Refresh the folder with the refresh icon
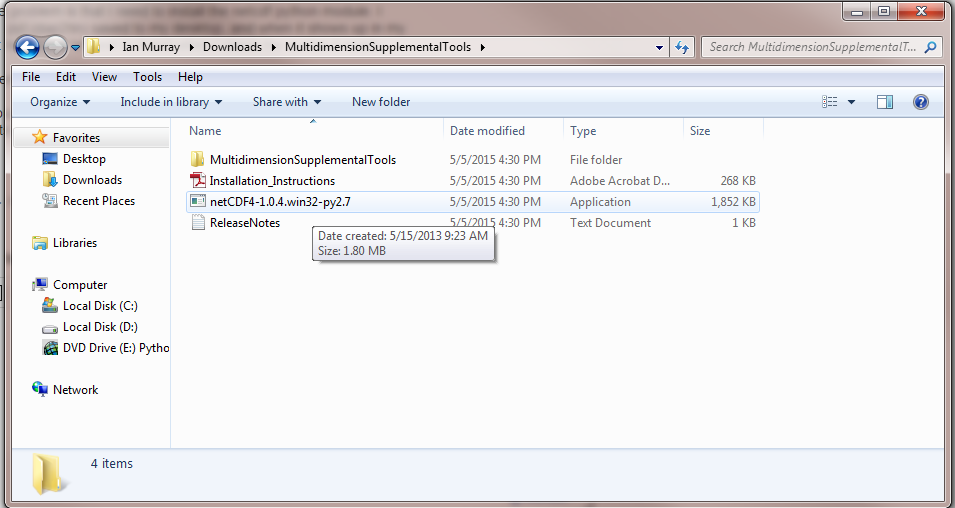This screenshot has width=955, height=508. tap(682, 48)
